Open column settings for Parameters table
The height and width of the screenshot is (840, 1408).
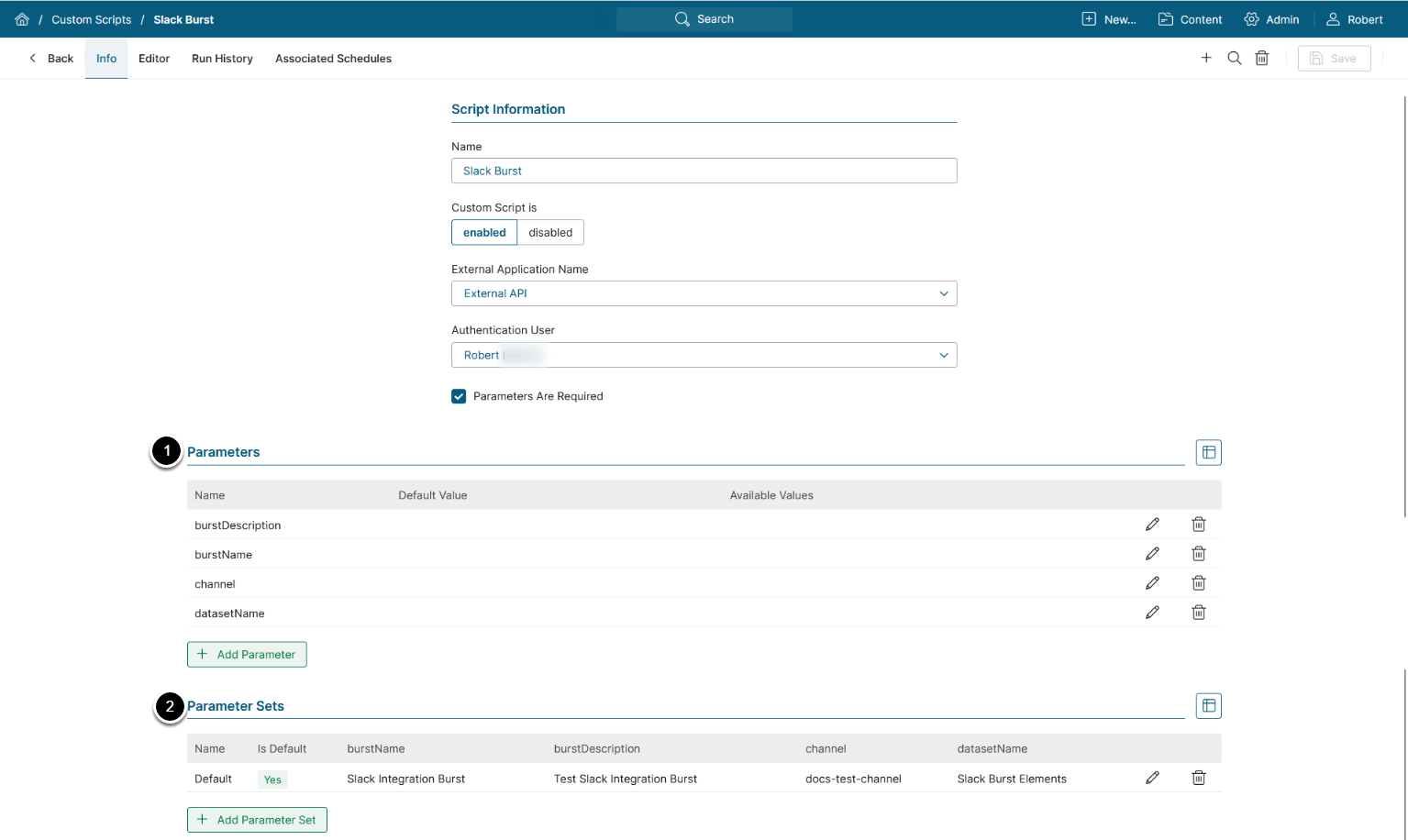pyautogui.click(x=1208, y=452)
